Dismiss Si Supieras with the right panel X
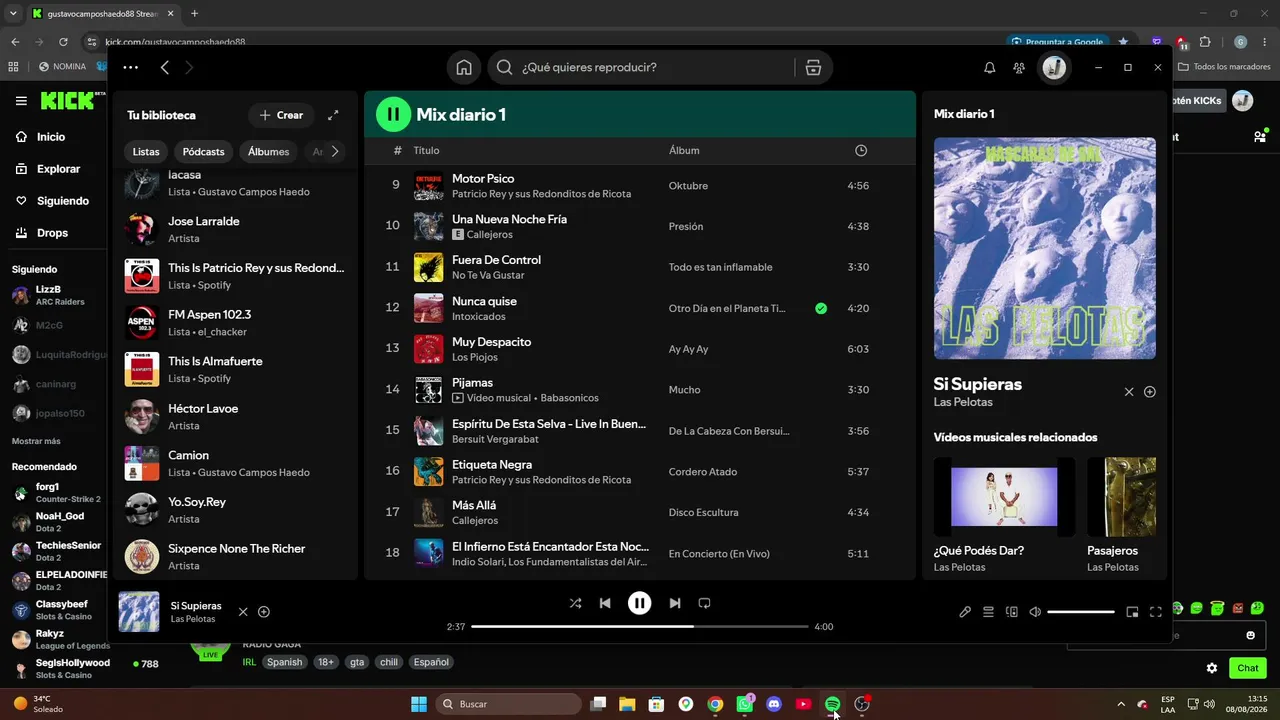Viewport: 1280px width, 720px height. click(x=1129, y=392)
